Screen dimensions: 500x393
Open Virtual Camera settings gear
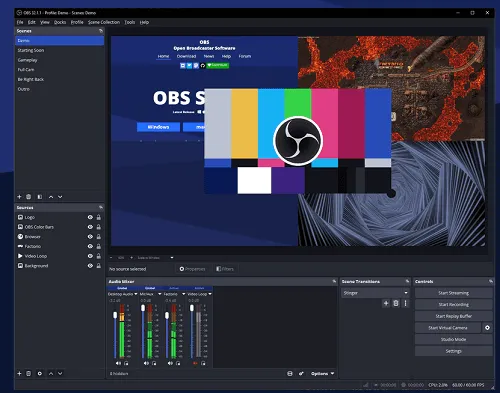(487, 328)
